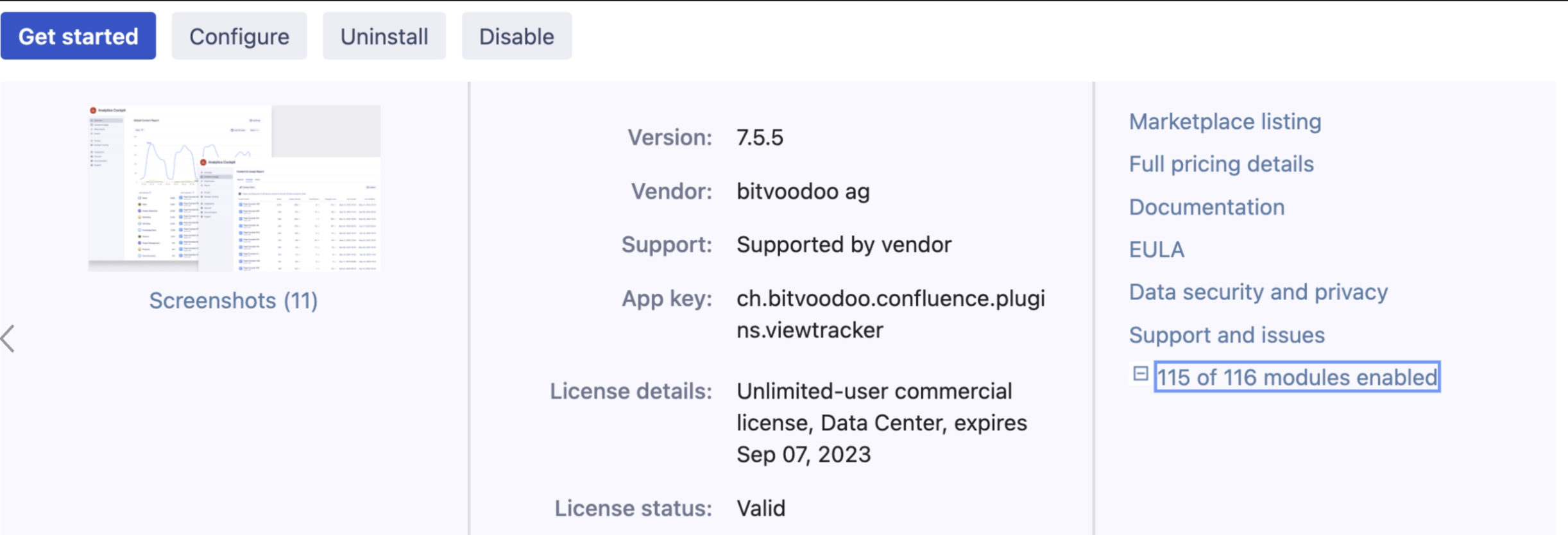Screen dimensions: 1568x535
Task: Click the vendor name bitvoodoo ag
Action: 803,191
